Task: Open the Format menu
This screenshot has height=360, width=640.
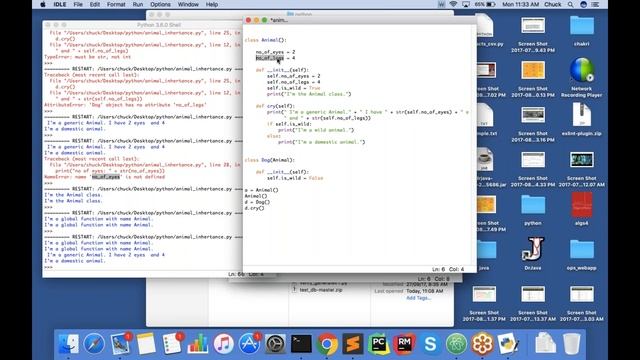Action: [x=116, y=4]
